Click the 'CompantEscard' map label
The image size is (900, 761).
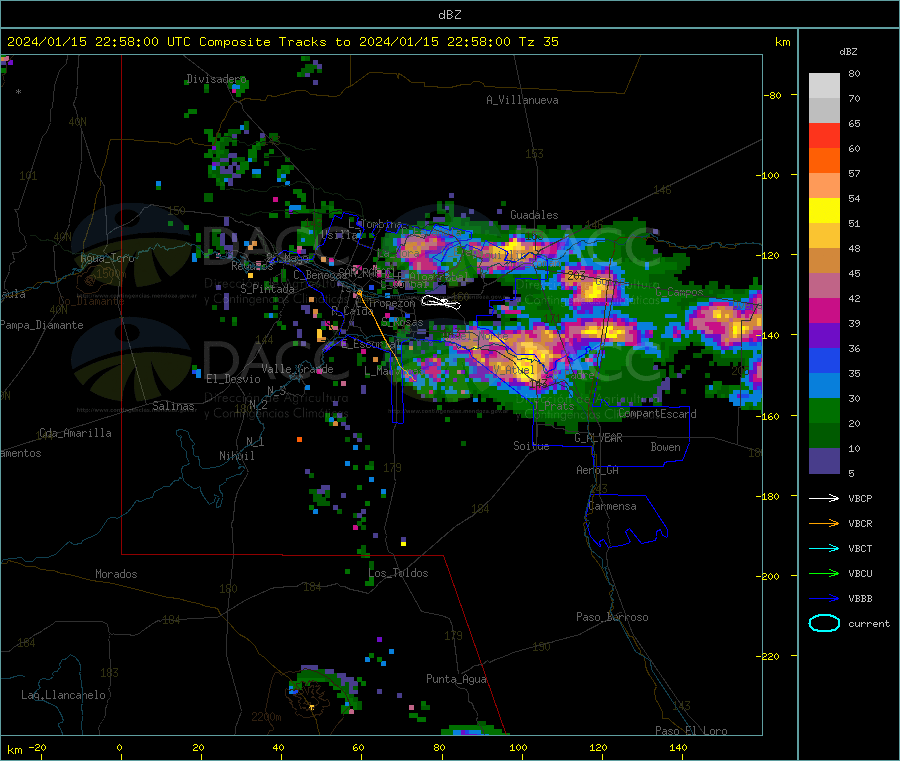tap(657, 414)
